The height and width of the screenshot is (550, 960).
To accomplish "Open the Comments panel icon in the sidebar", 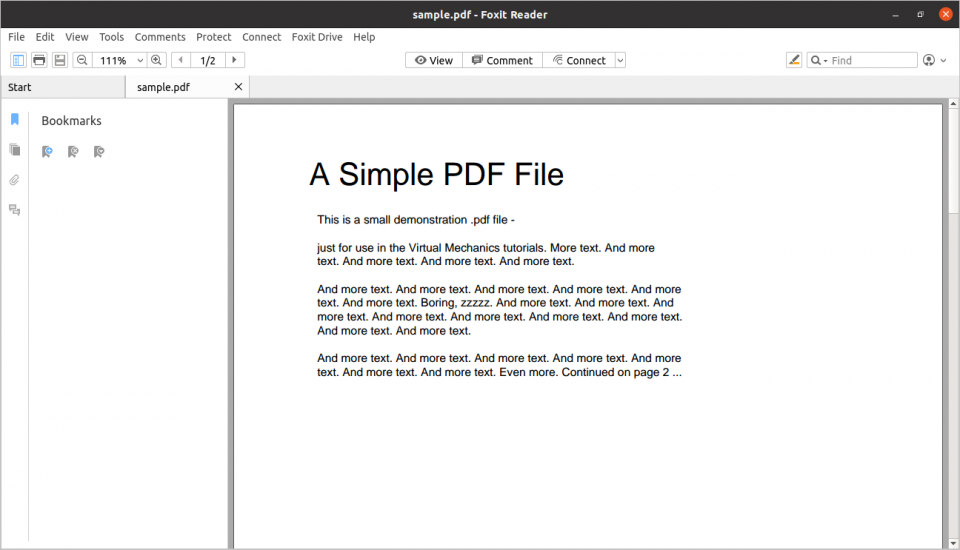I will (x=15, y=210).
